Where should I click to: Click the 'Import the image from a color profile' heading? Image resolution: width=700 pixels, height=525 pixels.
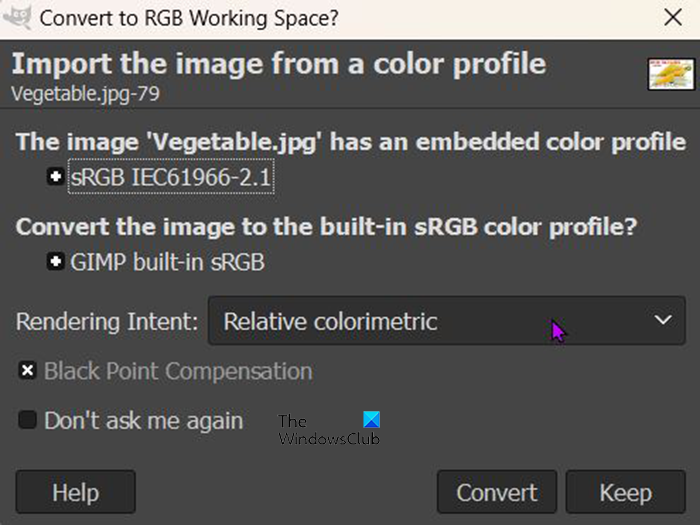(x=278, y=64)
